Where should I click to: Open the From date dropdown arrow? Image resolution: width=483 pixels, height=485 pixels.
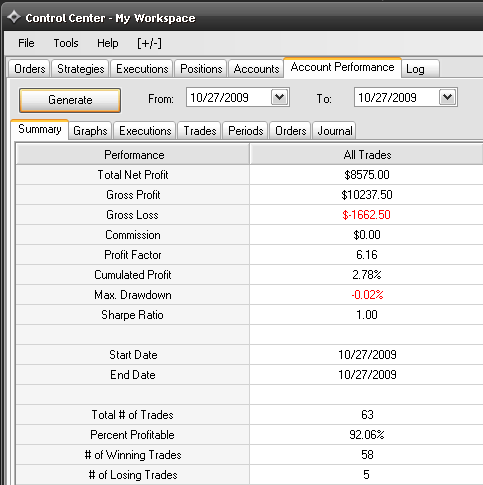click(x=279, y=97)
